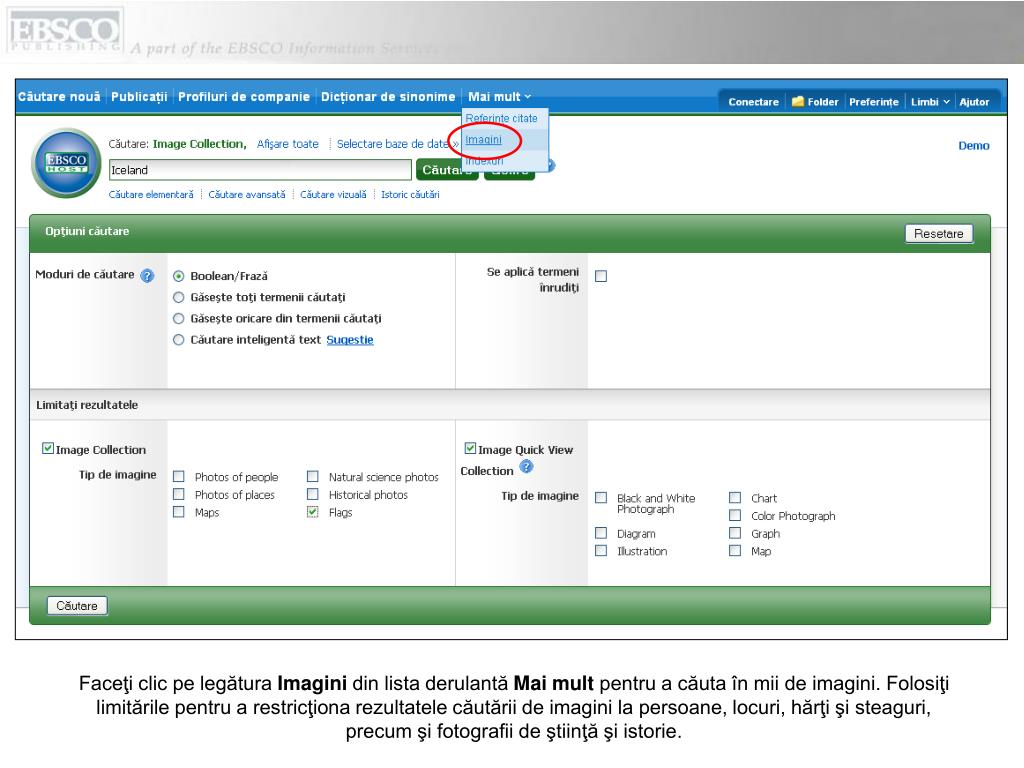Click Căutare elementară link

pyautogui.click(x=151, y=195)
